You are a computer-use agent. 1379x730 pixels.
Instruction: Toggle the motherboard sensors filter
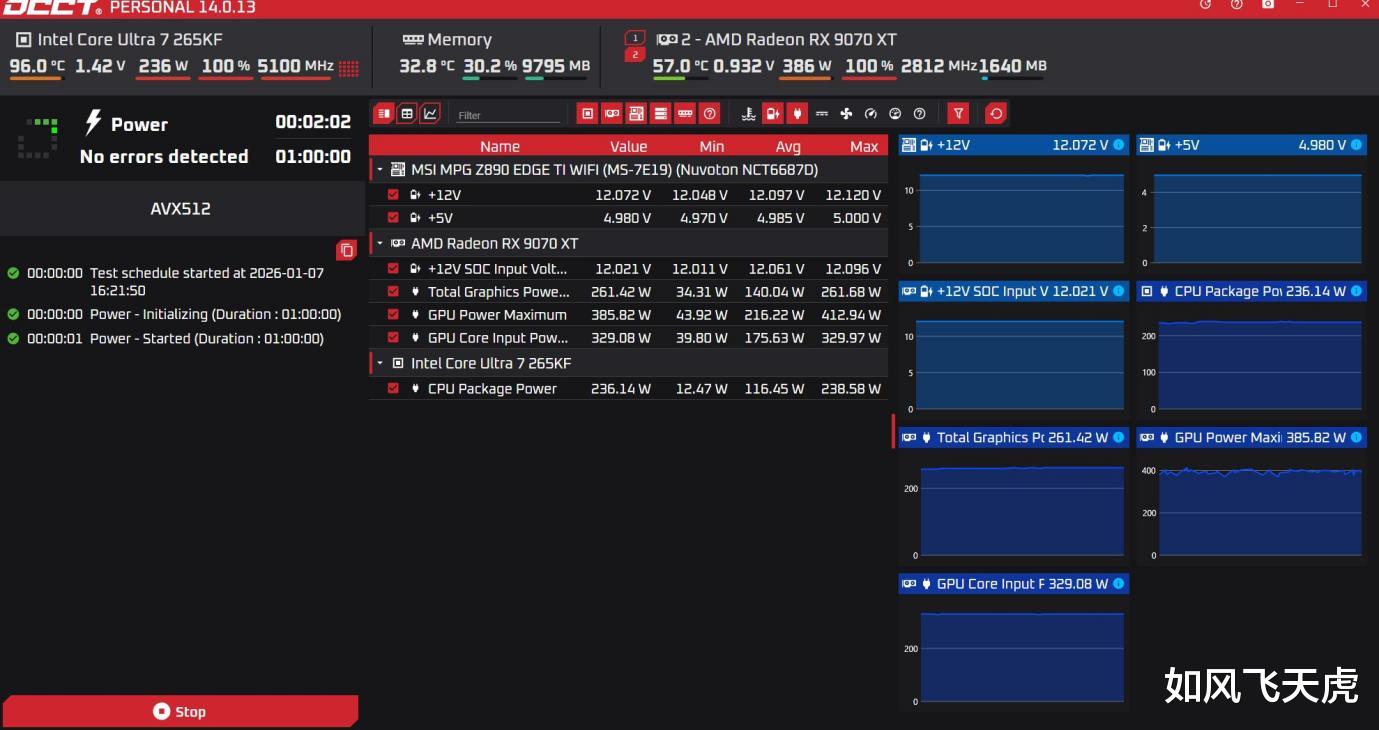click(636, 114)
